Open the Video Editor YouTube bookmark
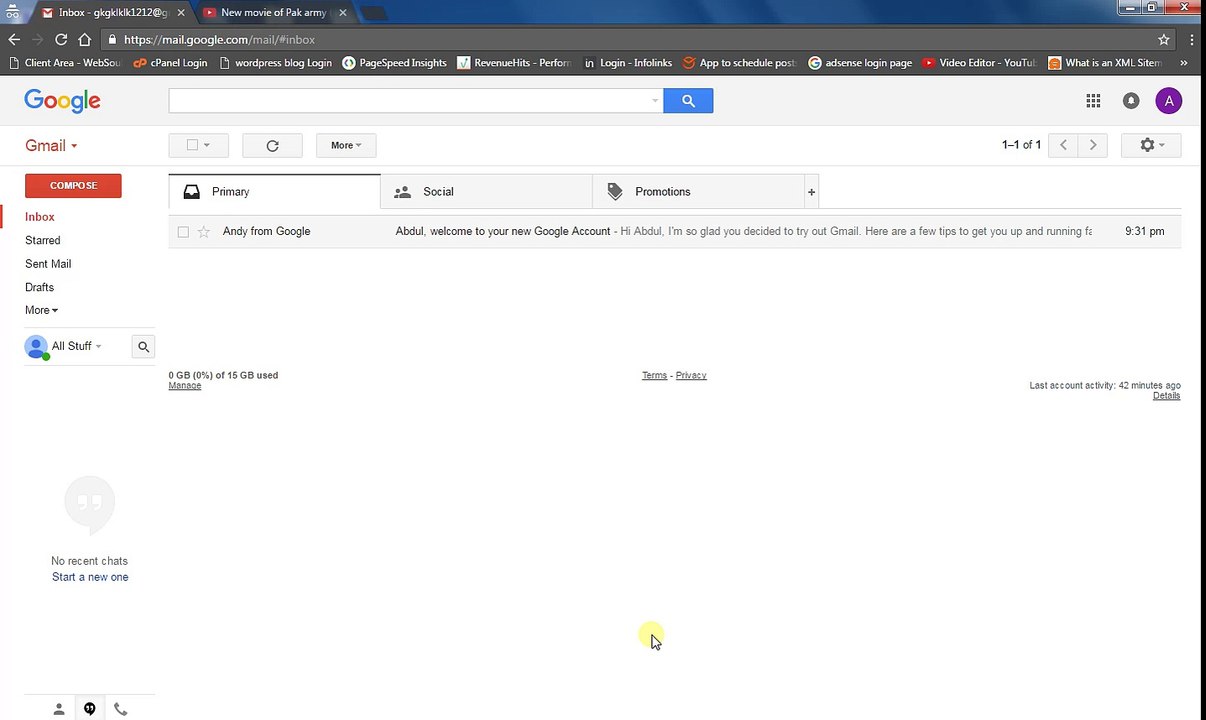This screenshot has width=1206, height=720. [x=979, y=62]
